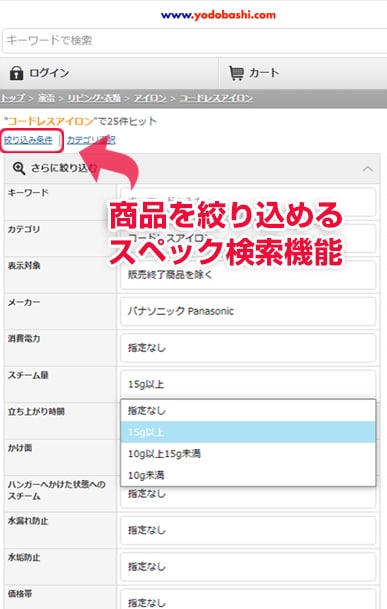Open the カート tab
The width and height of the screenshot is (387, 609).
(303, 73)
